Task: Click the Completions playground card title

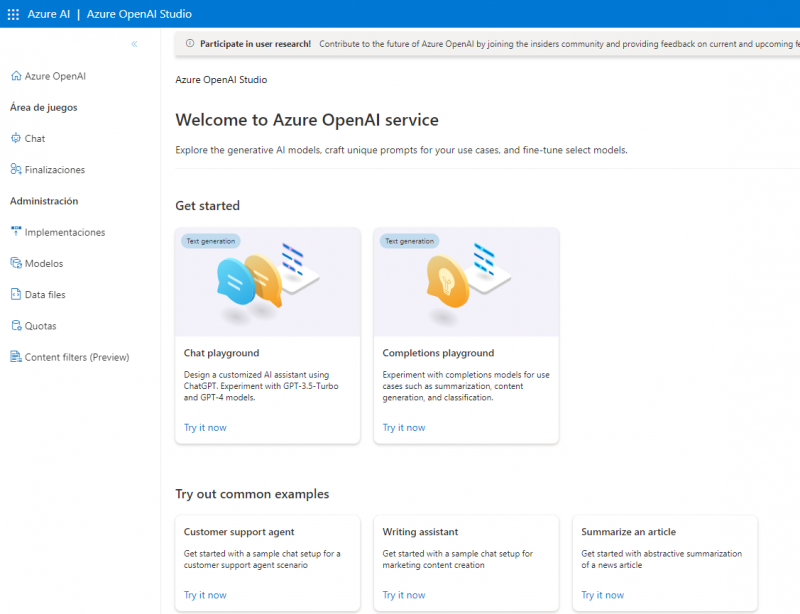Action: pos(438,353)
